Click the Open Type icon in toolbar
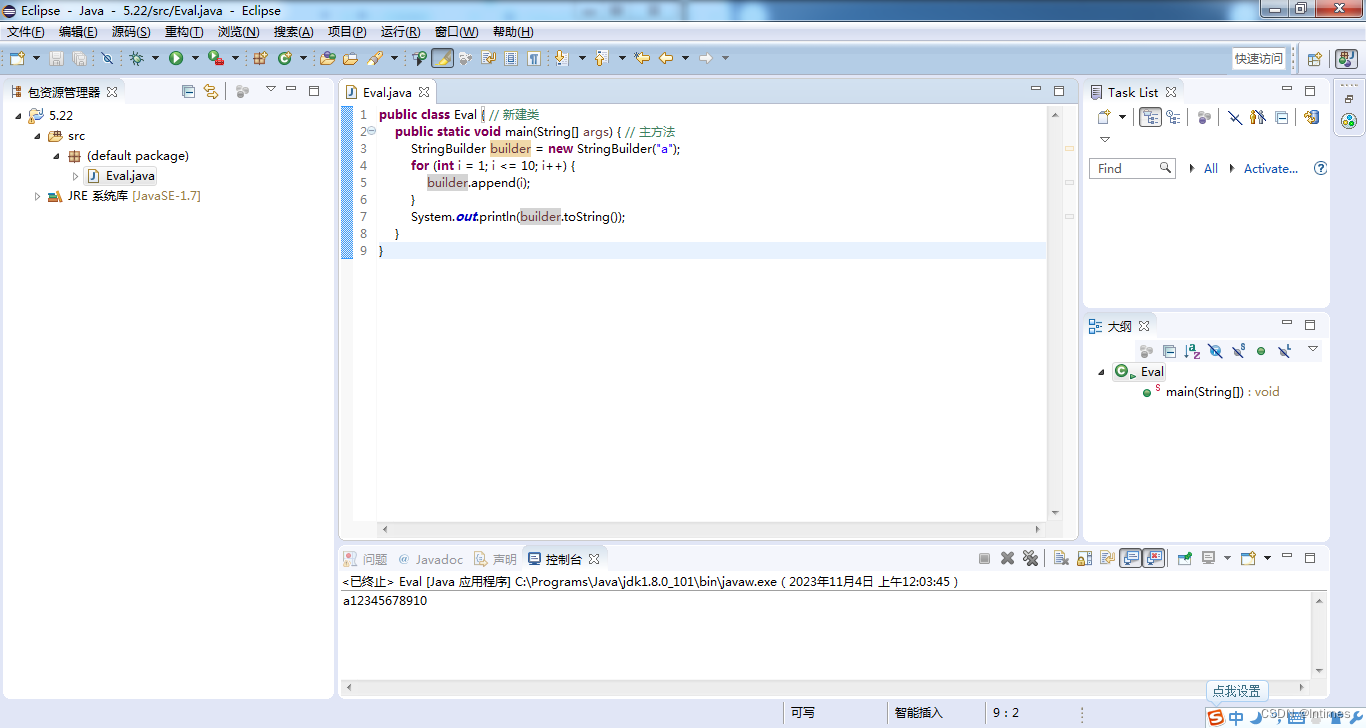The width and height of the screenshot is (1366, 728). pos(327,58)
